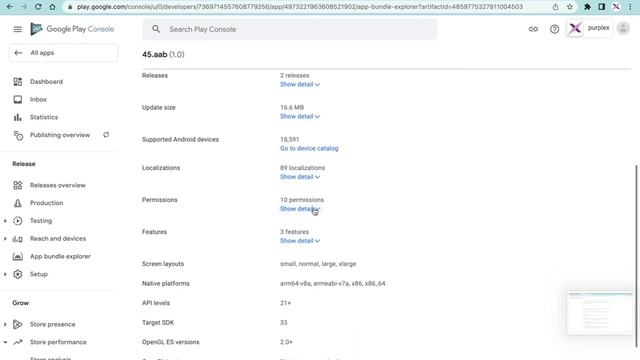Screen dimensions: 640x360
Task: Open the screenshot preview thumbnail
Action: [x=600, y=313]
